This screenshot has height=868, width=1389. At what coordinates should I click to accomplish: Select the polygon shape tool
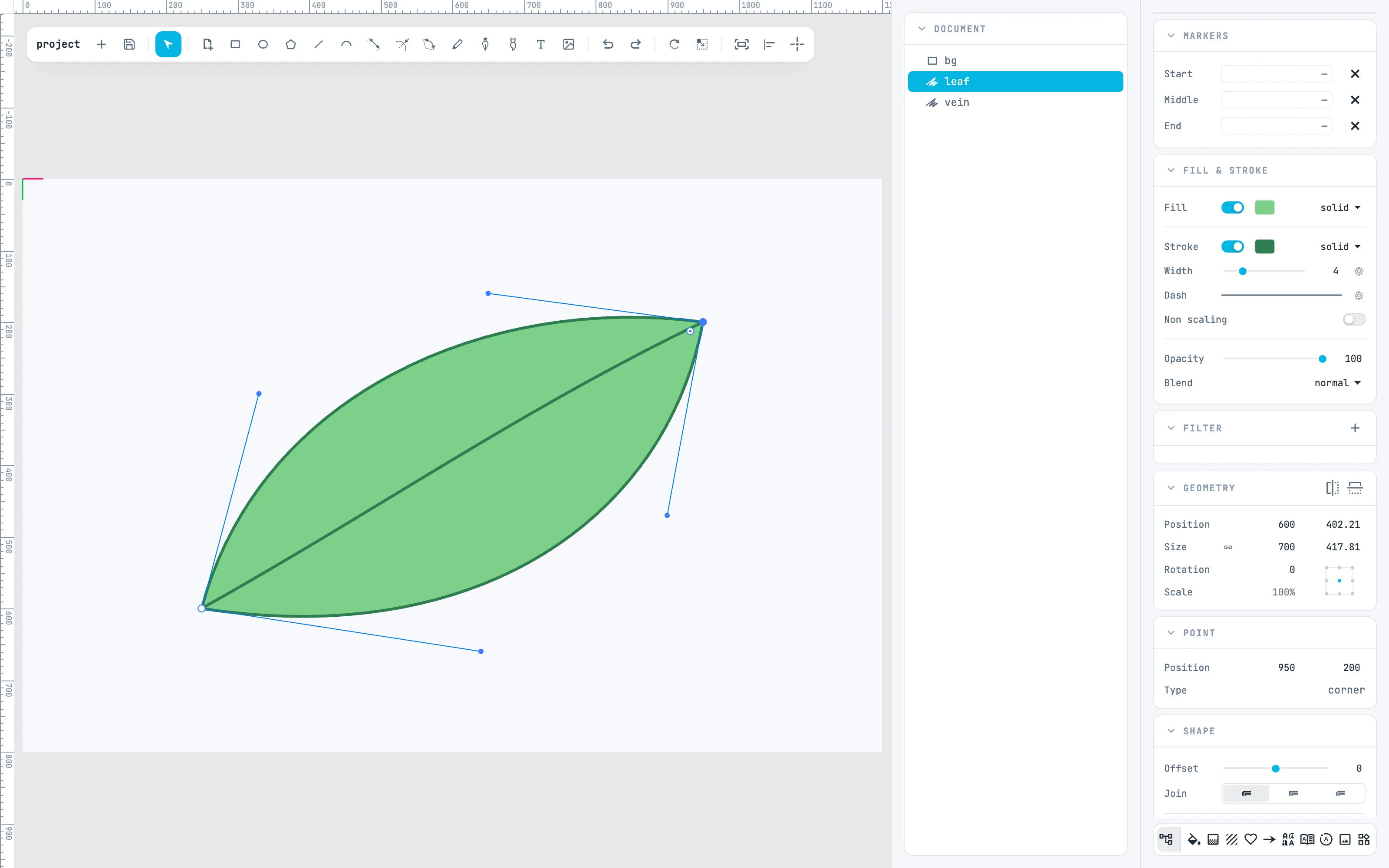click(290, 44)
